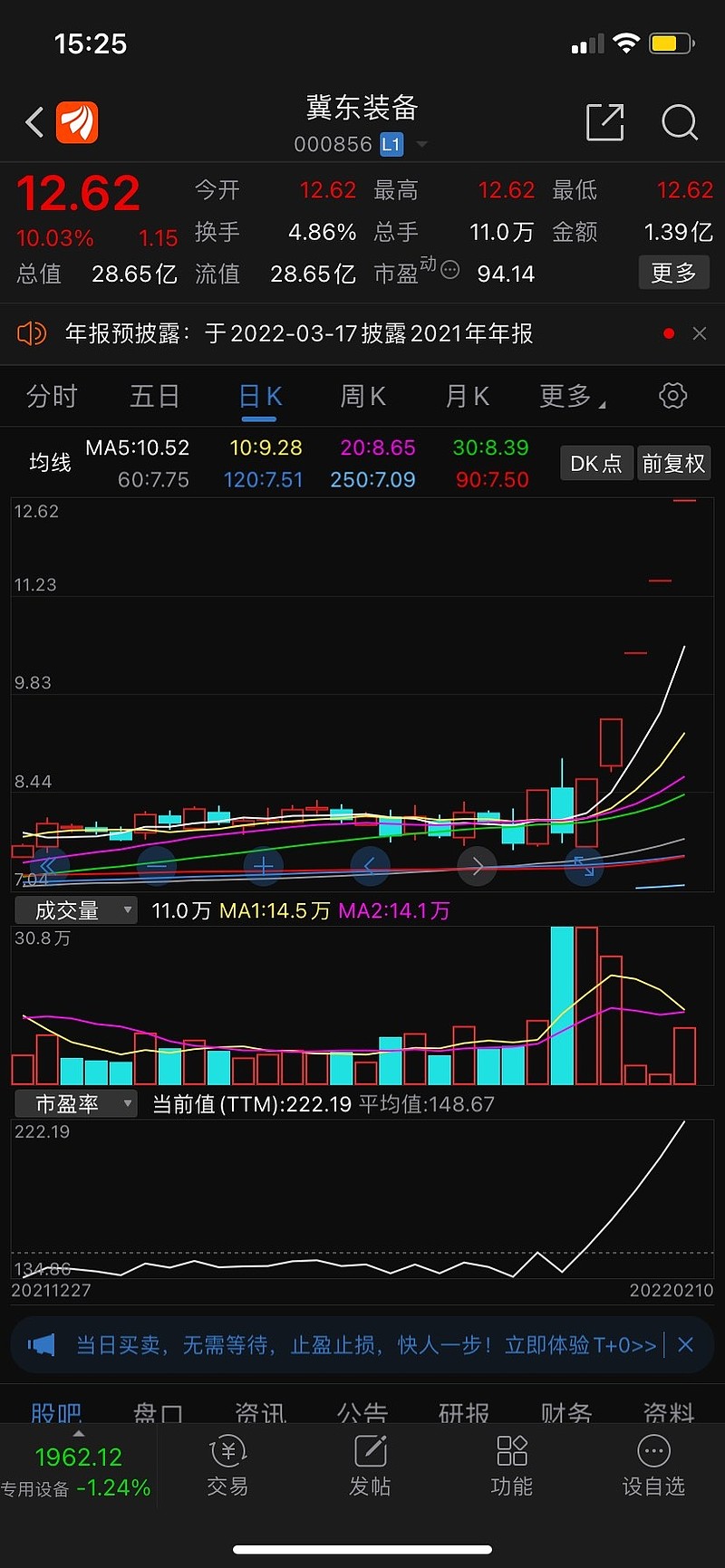The height and width of the screenshot is (1568, 725).
Task: Close the T+0 promo banner
Action: click(x=686, y=1345)
